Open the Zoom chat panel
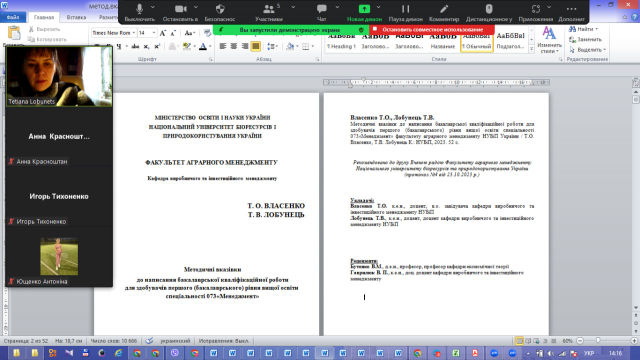This screenshot has height=360, width=640. tap(322, 12)
